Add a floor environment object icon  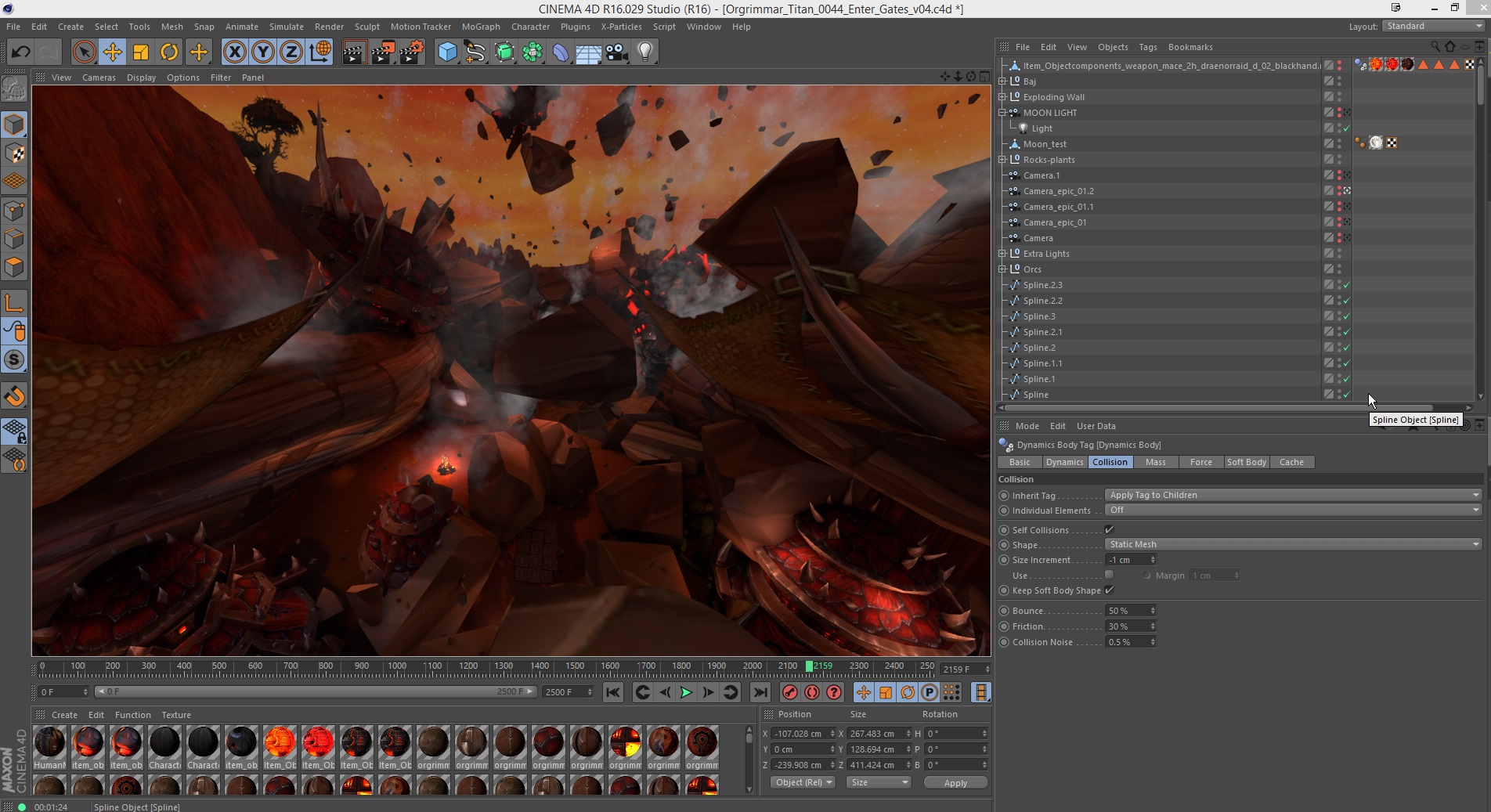[589, 52]
